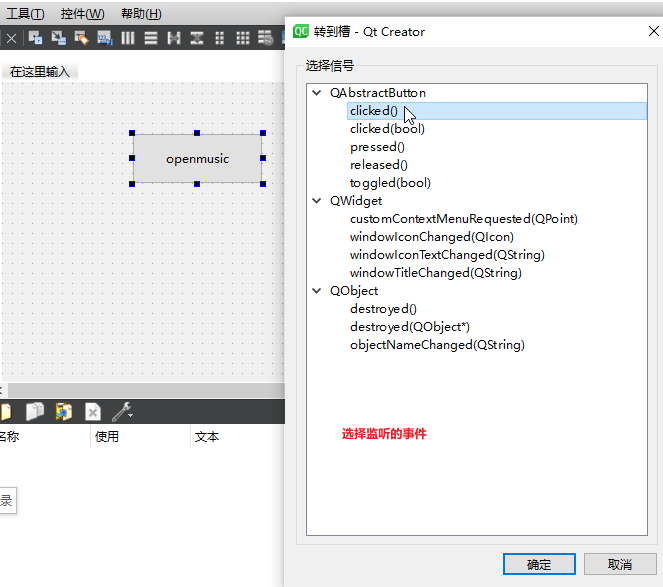The height and width of the screenshot is (587, 663).
Task: Apply form layout icon
Action: tap(219, 38)
